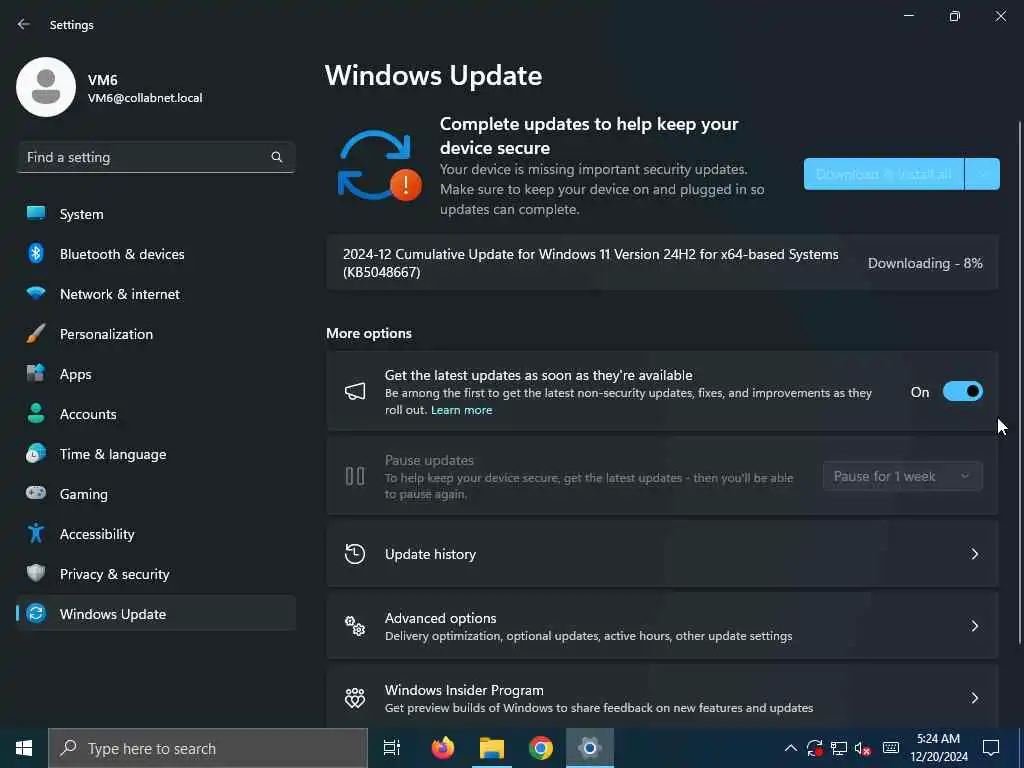Image resolution: width=1024 pixels, height=768 pixels.
Task: Click the VM6 user avatar
Action: (x=46, y=87)
